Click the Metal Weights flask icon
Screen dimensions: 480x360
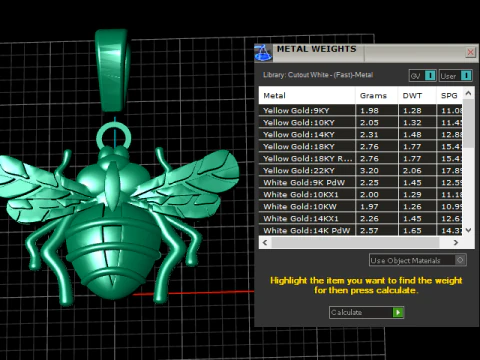263,53
